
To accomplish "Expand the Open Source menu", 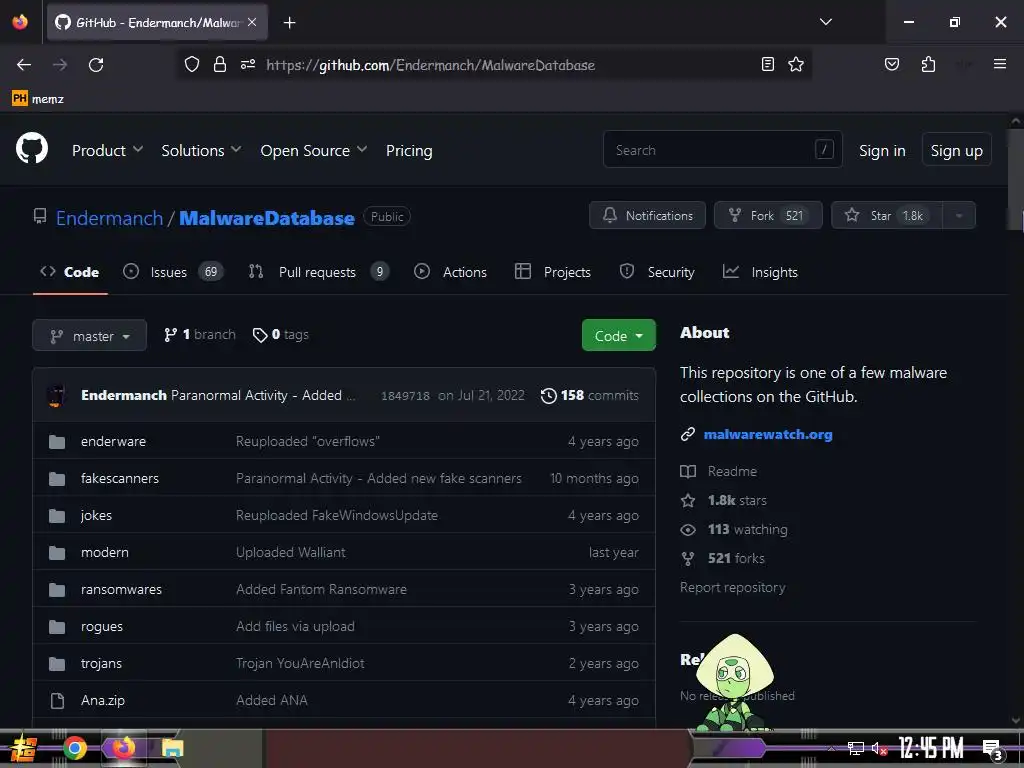I will pyautogui.click(x=313, y=151).
